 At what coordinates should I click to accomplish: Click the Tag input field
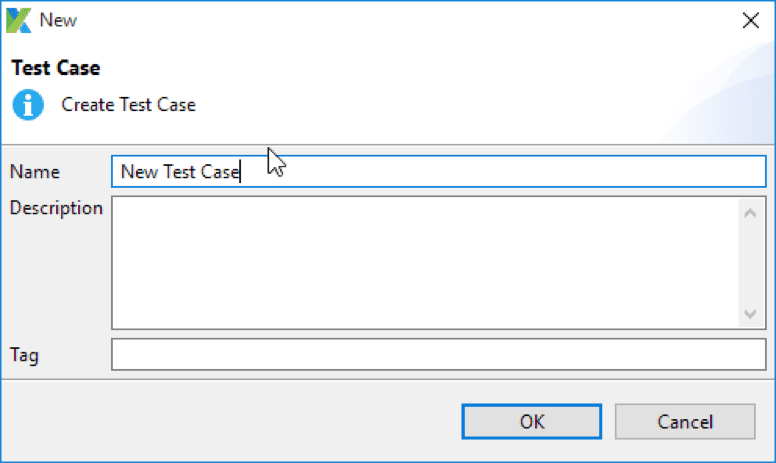pyautogui.click(x=438, y=355)
